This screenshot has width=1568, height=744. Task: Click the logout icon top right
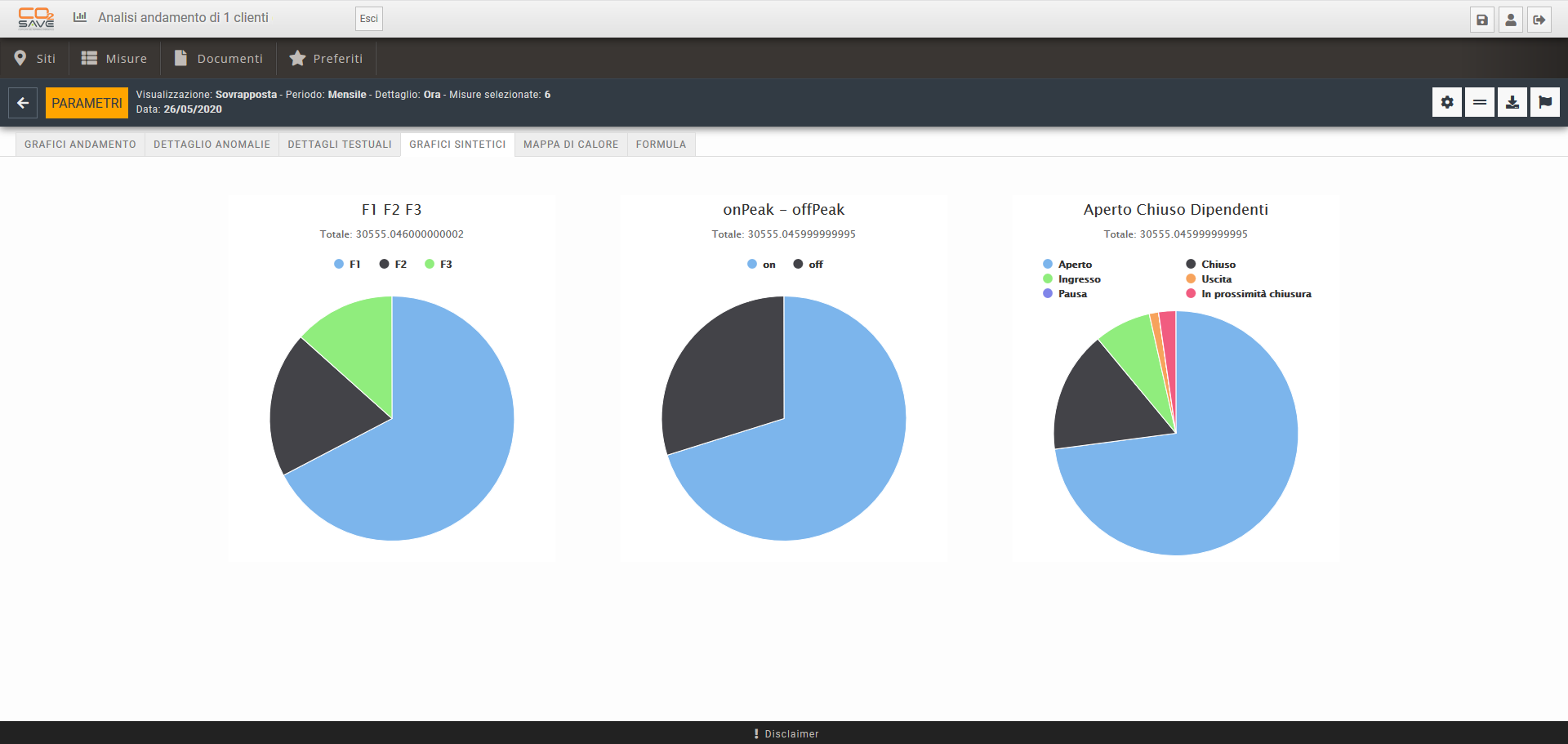1539,20
